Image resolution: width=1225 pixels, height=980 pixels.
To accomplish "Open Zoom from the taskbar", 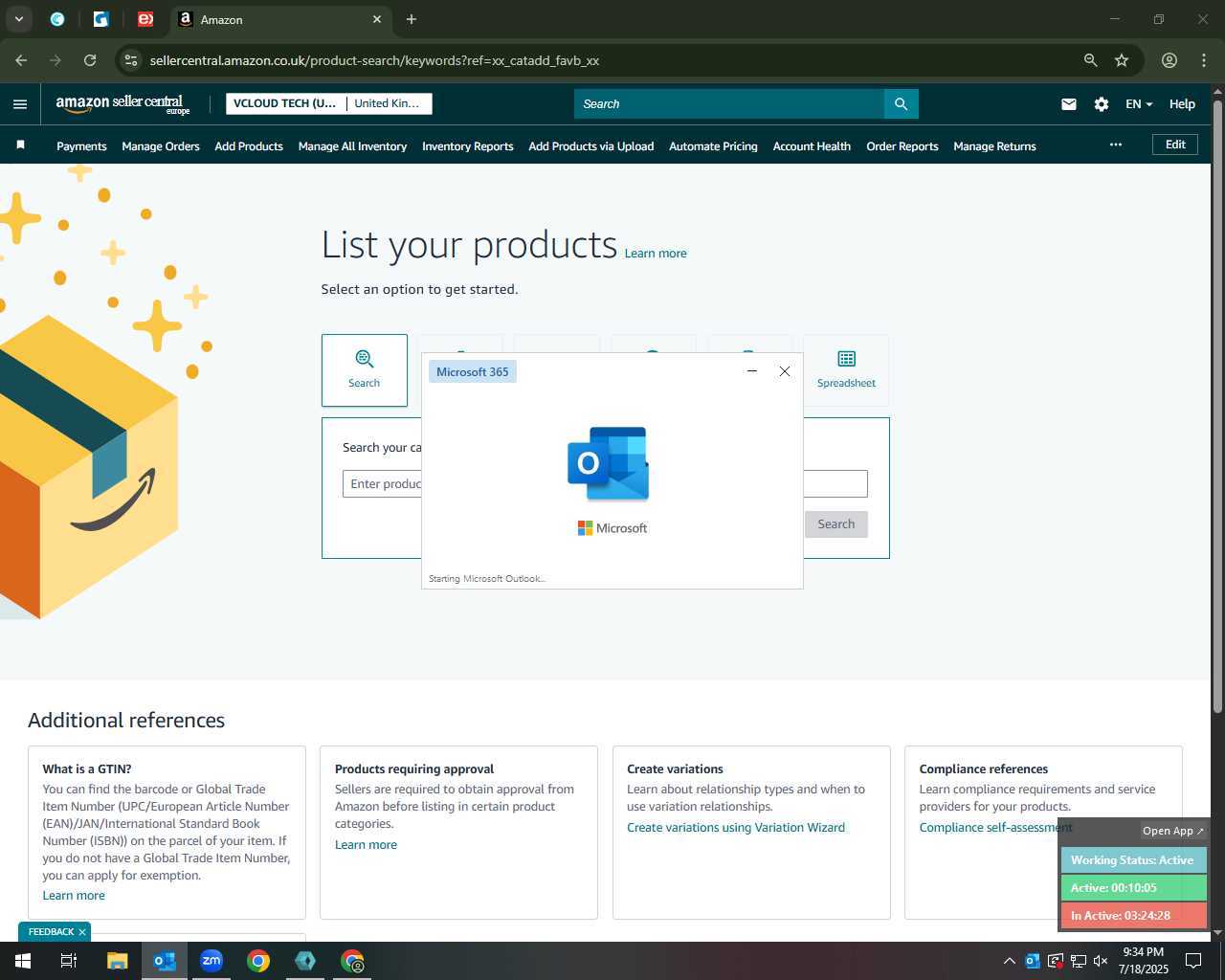I will click(212, 961).
